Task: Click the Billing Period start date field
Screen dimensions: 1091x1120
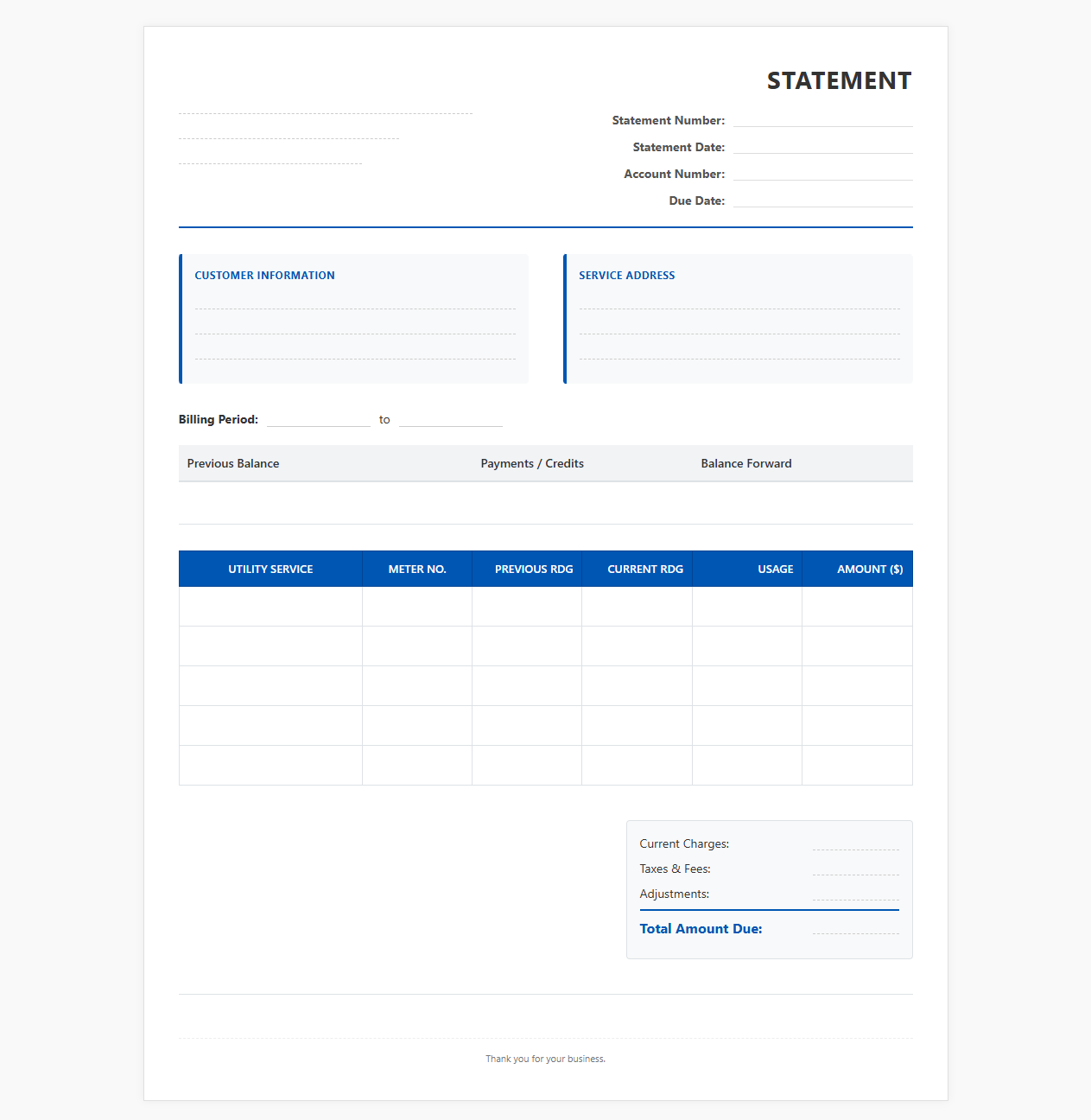Action: point(319,419)
